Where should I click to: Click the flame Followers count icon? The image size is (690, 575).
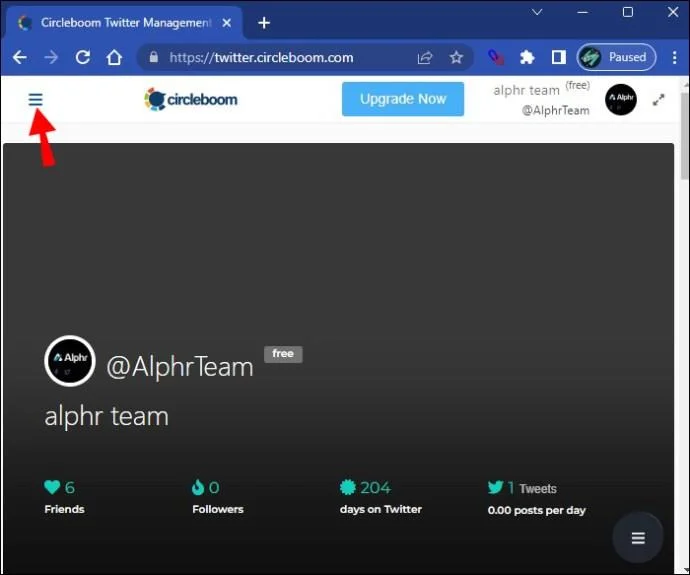(198, 487)
